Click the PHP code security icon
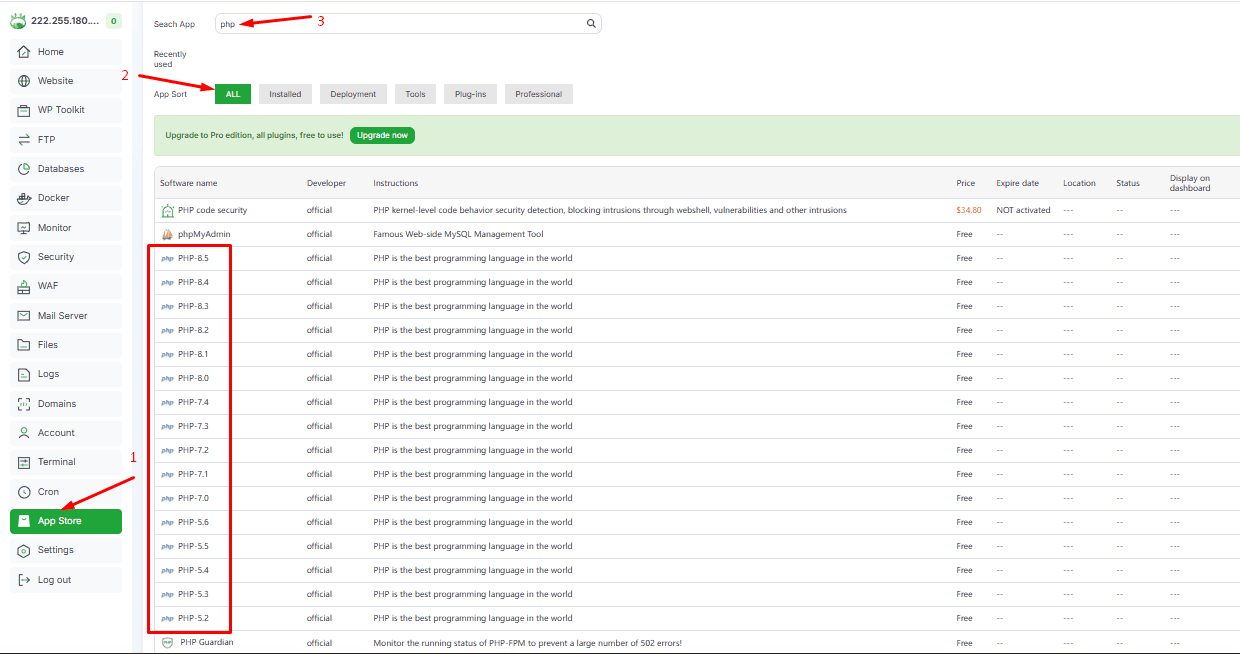The image size is (1240, 654). 167,211
